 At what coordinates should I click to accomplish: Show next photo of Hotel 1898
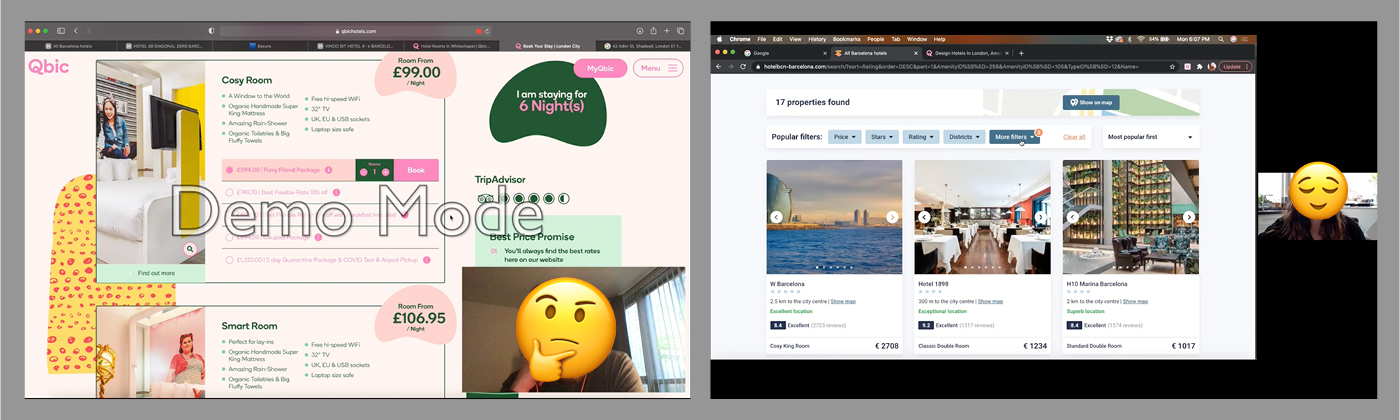(x=1040, y=217)
